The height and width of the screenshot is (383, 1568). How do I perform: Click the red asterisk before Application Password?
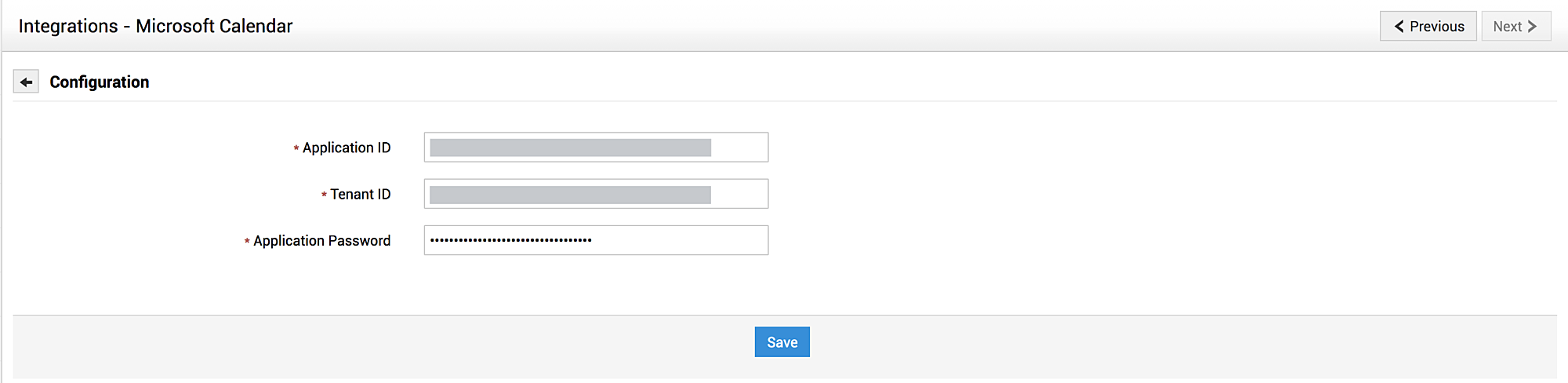pyautogui.click(x=247, y=242)
